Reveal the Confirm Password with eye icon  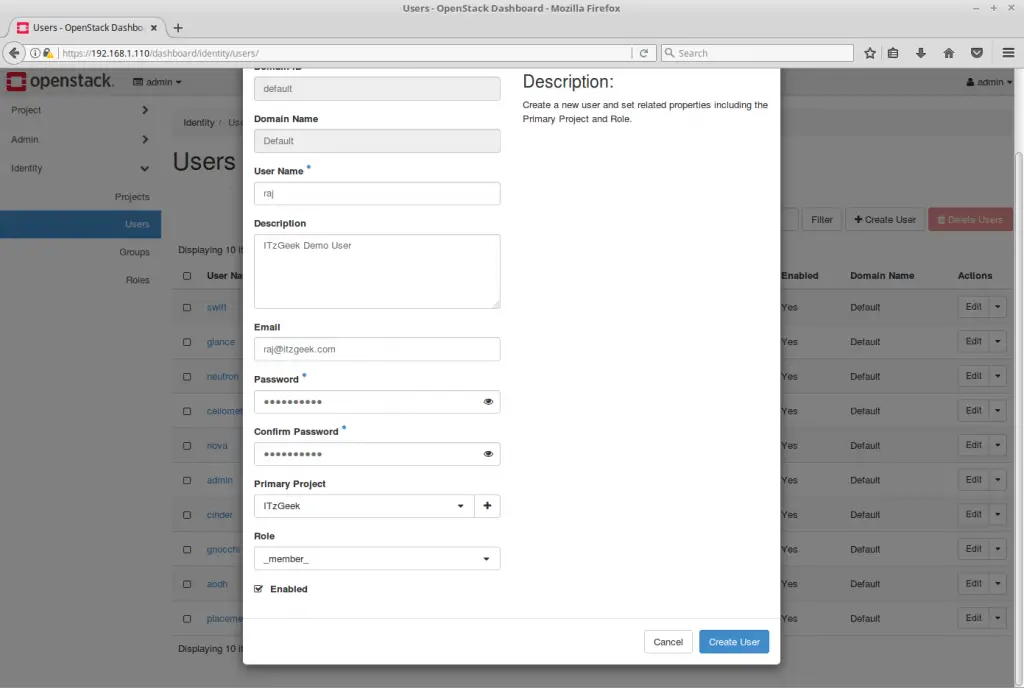click(x=488, y=454)
